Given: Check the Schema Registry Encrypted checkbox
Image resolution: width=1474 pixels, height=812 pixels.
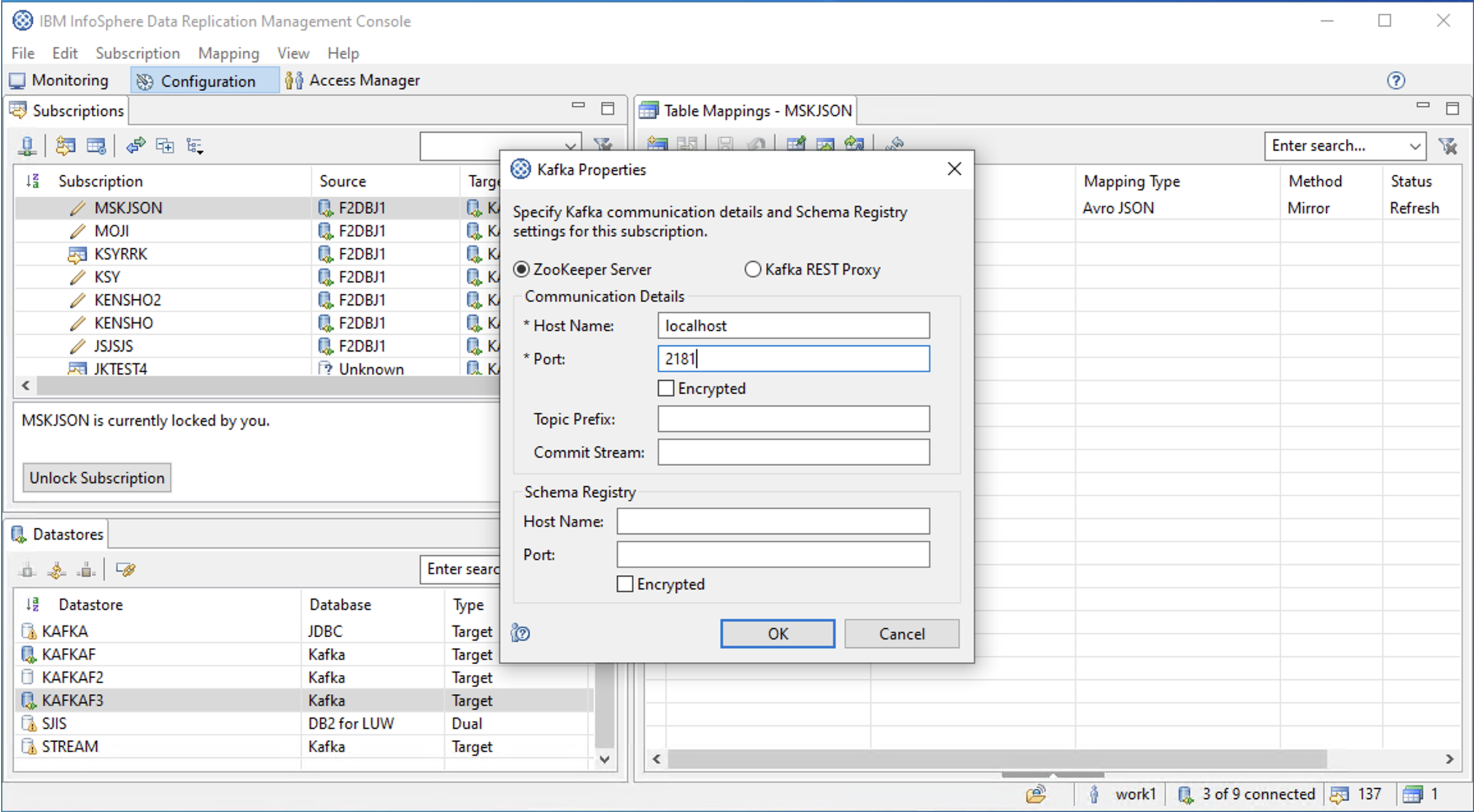Looking at the screenshot, I should coord(625,584).
